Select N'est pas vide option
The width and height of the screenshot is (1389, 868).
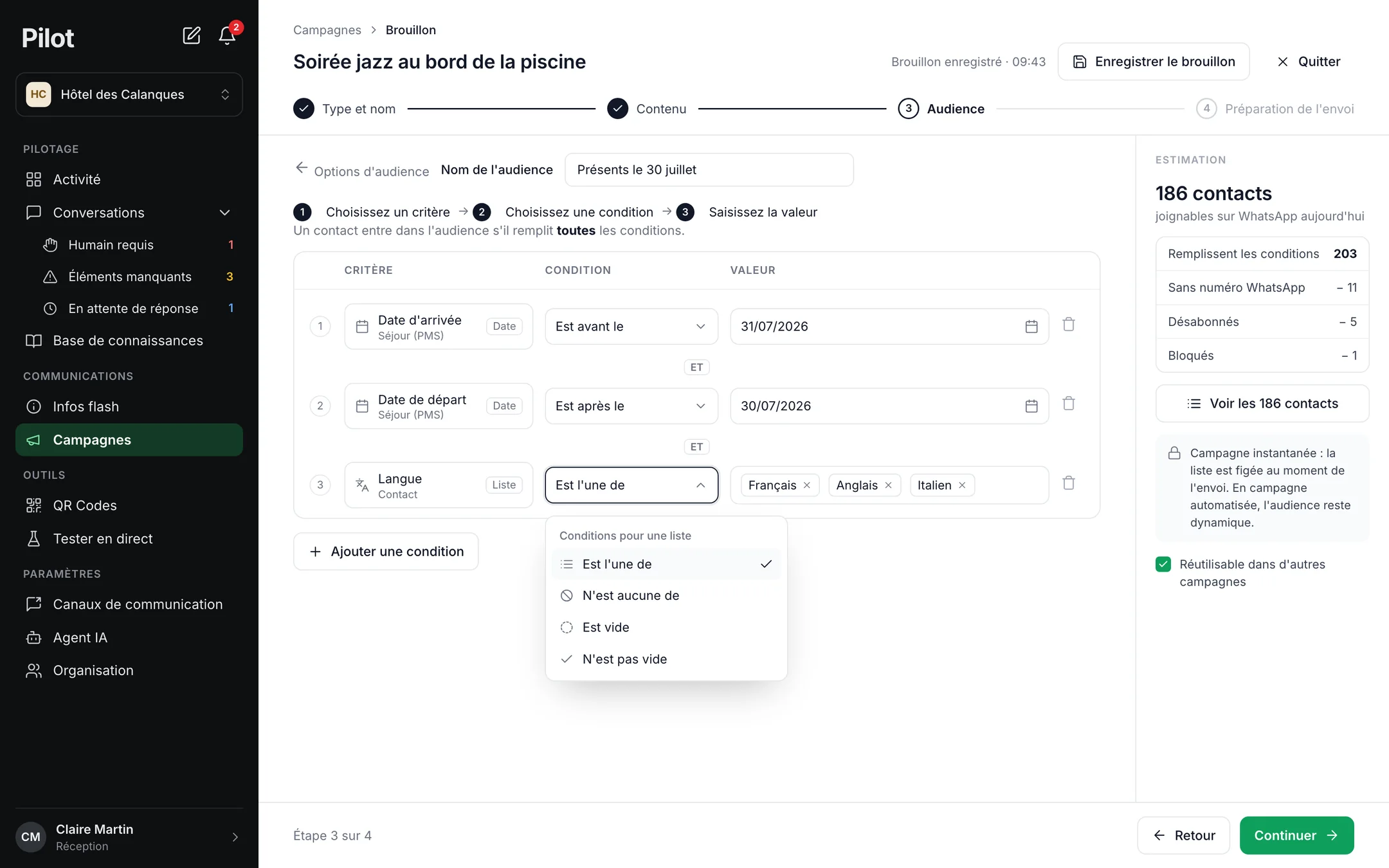pos(666,660)
